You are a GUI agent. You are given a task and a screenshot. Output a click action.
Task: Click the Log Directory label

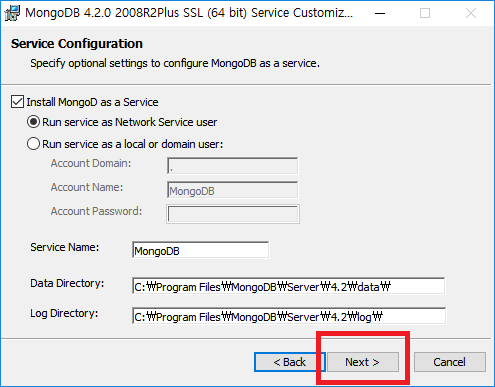pos(64,313)
